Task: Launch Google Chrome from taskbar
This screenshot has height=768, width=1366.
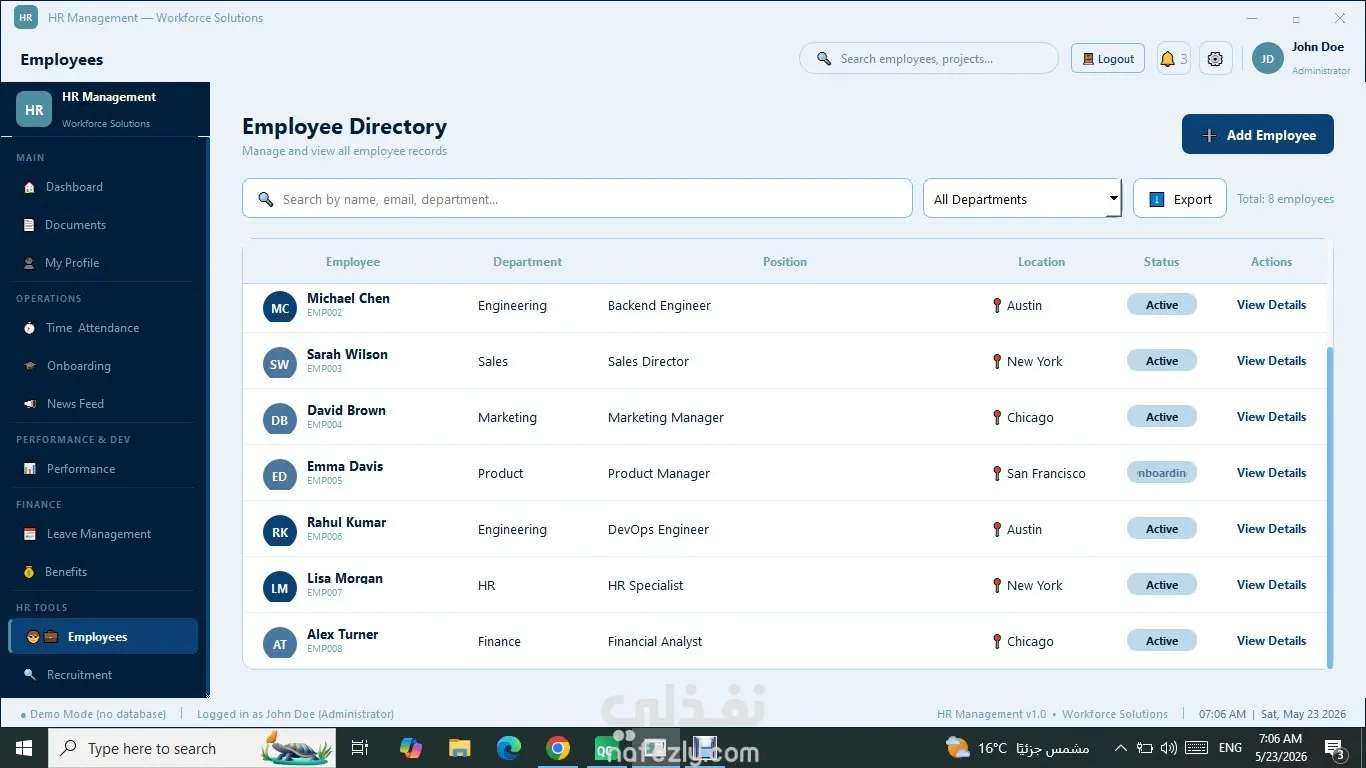Action: 558,748
